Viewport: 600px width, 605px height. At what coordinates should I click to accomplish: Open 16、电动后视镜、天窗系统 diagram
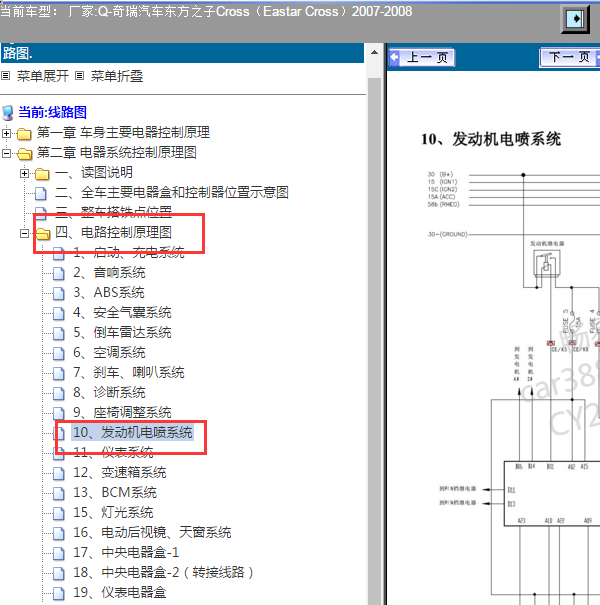152,533
